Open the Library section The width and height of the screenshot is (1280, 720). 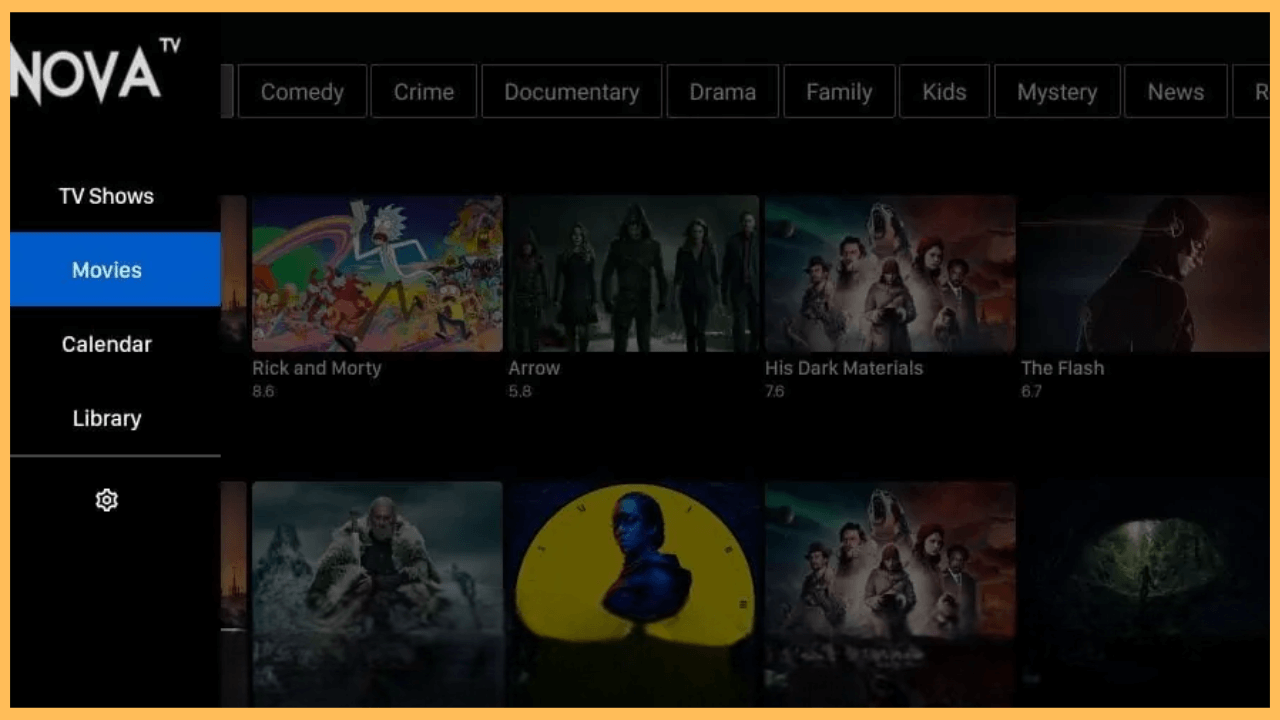click(x=106, y=418)
